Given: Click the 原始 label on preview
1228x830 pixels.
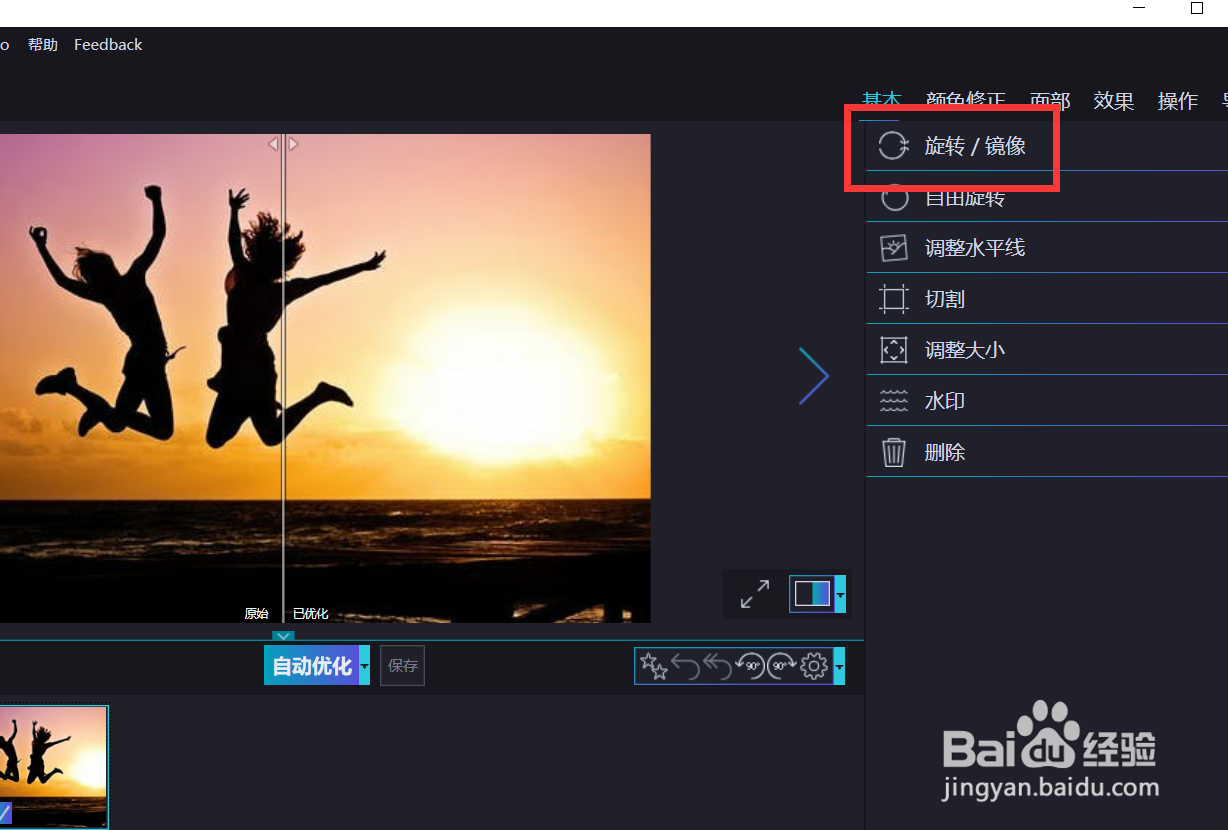Looking at the screenshot, I should pos(256,614).
